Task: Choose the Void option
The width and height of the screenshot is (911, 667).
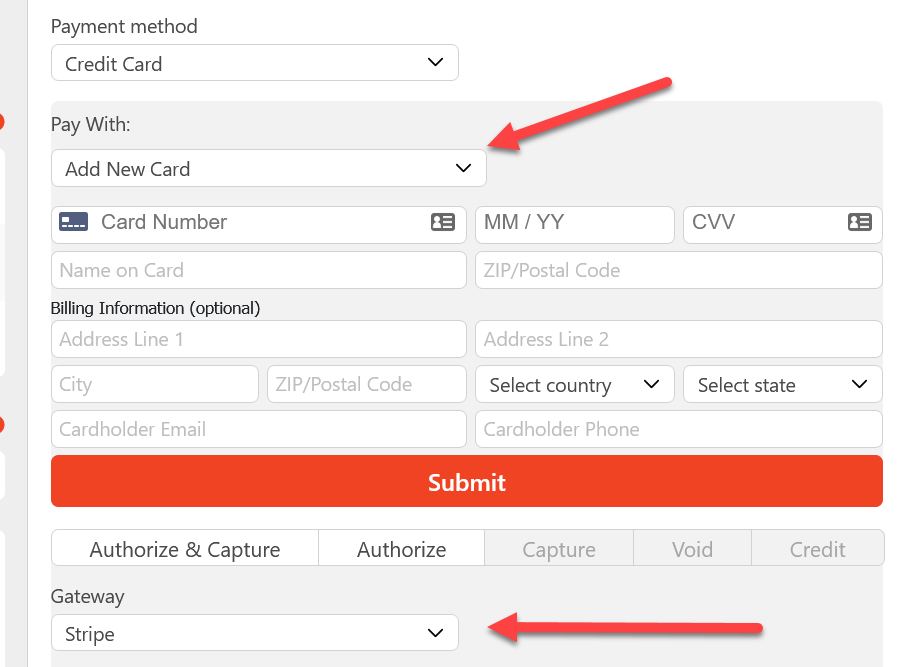Action: click(x=693, y=548)
